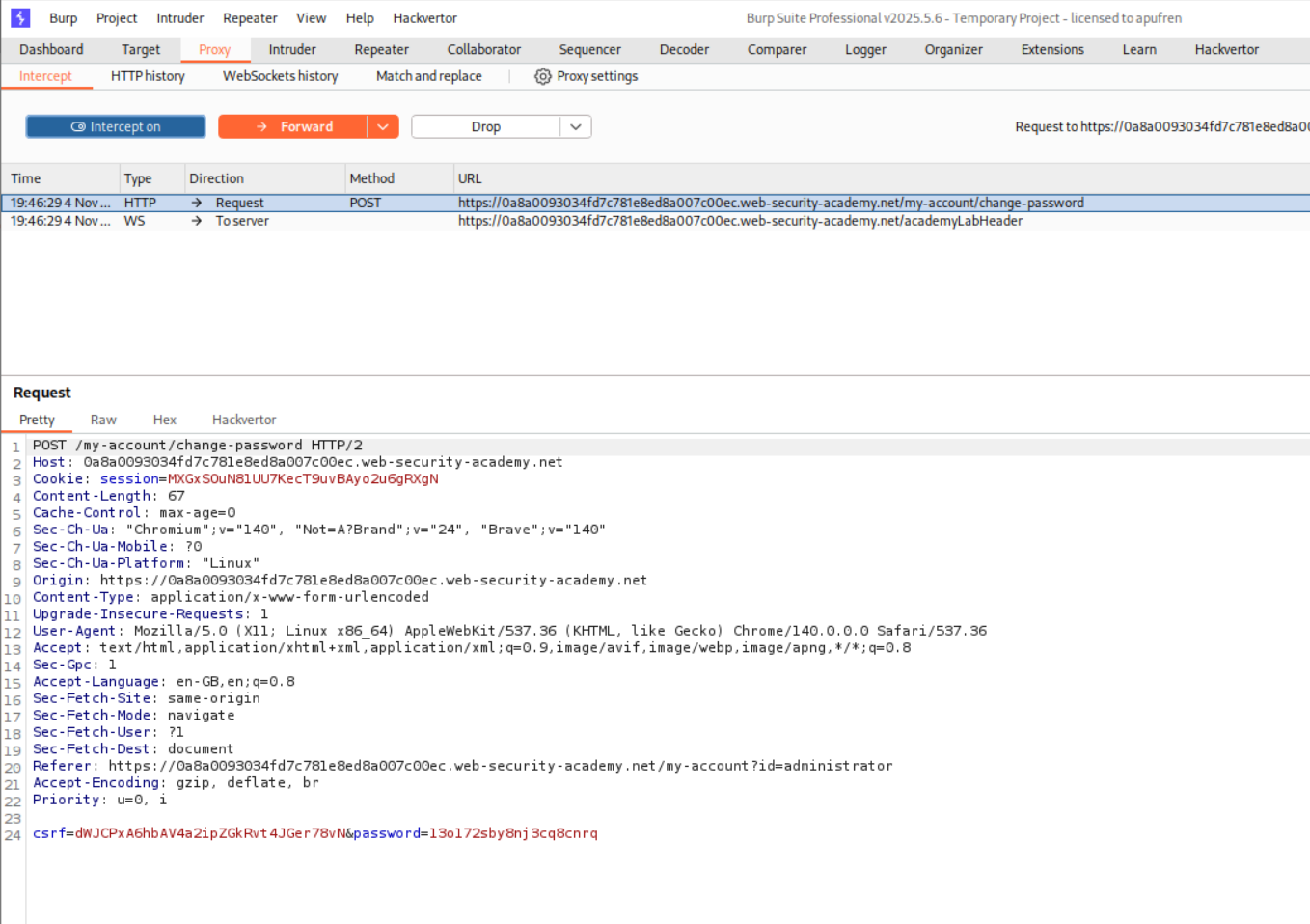Forward the intercepted request

[x=293, y=126]
